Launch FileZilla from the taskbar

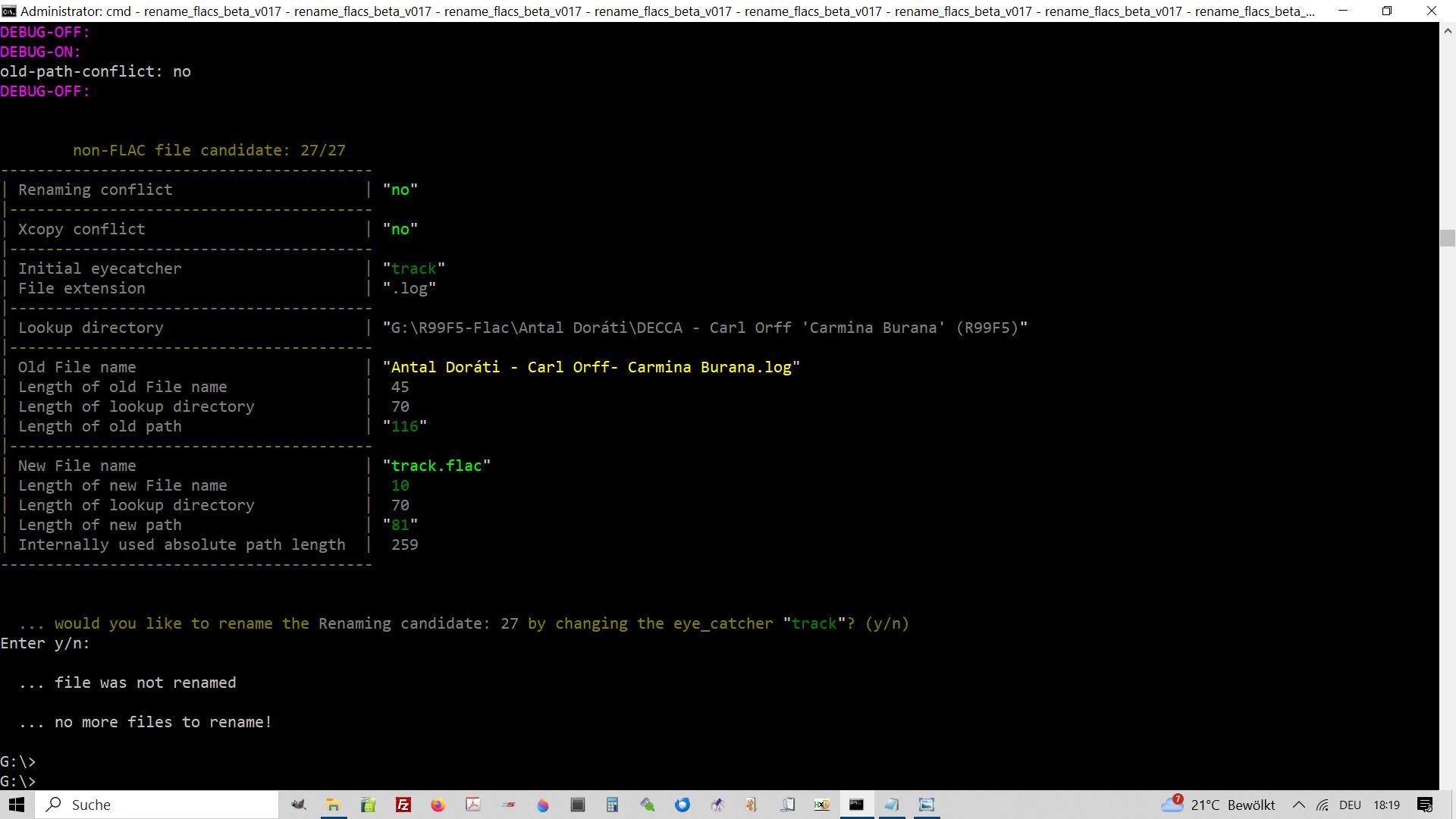tap(403, 805)
